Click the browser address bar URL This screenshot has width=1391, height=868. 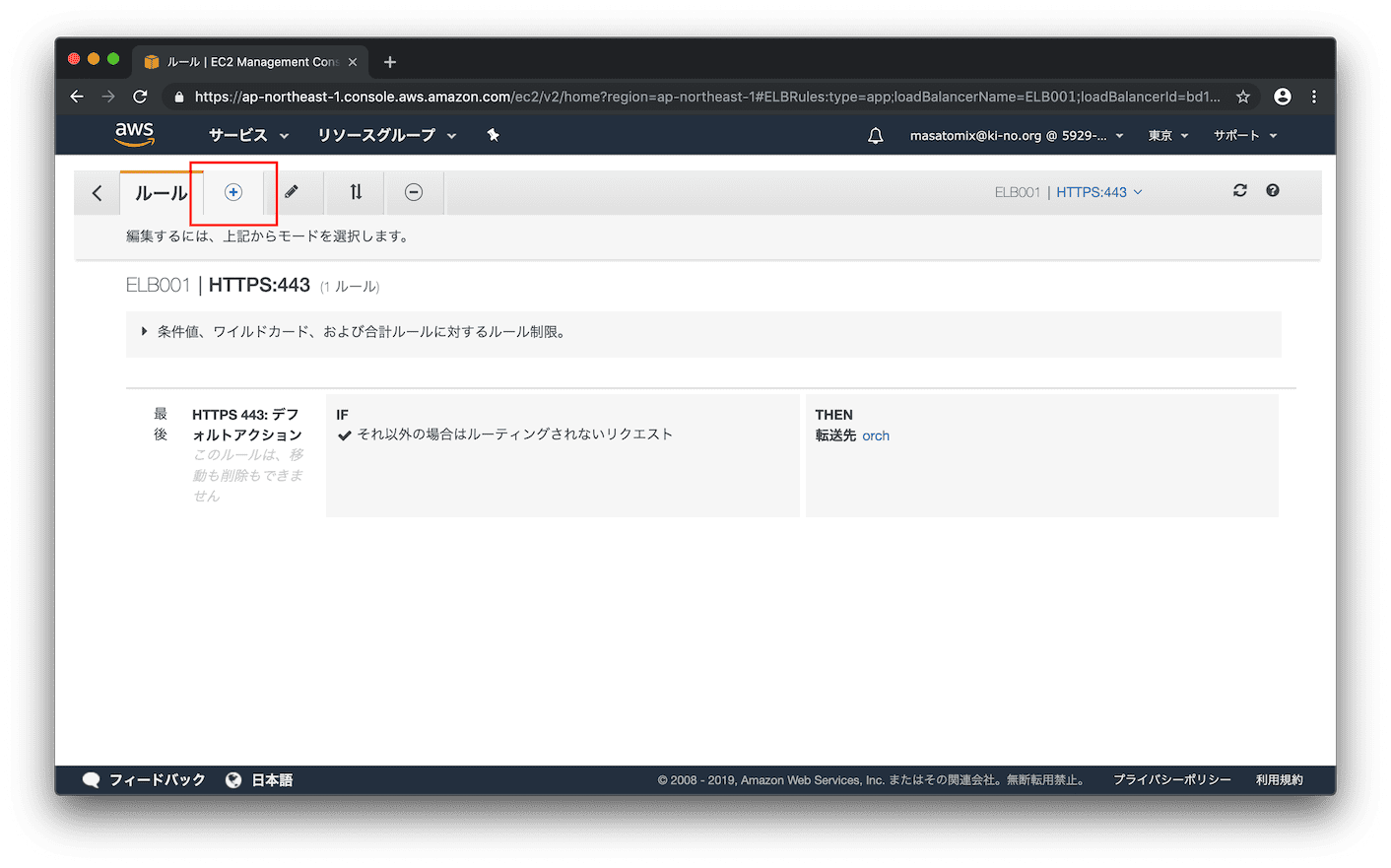pos(707,97)
